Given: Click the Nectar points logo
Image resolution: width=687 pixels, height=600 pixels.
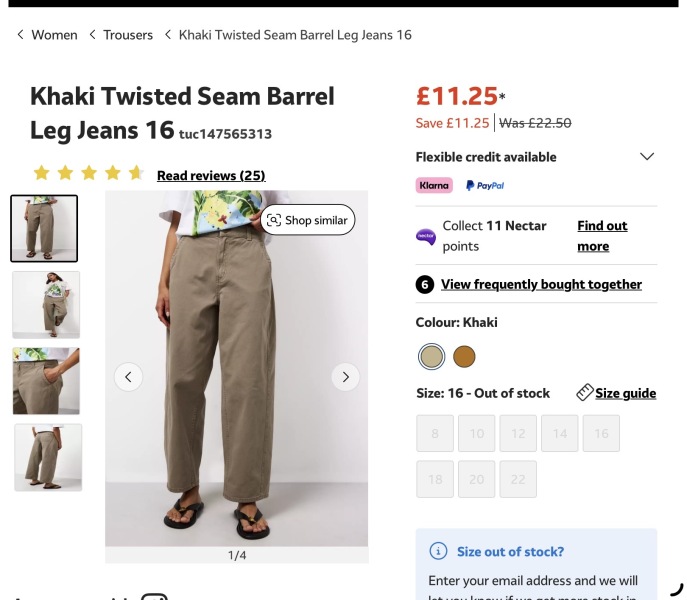Looking at the screenshot, I should [x=425, y=237].
